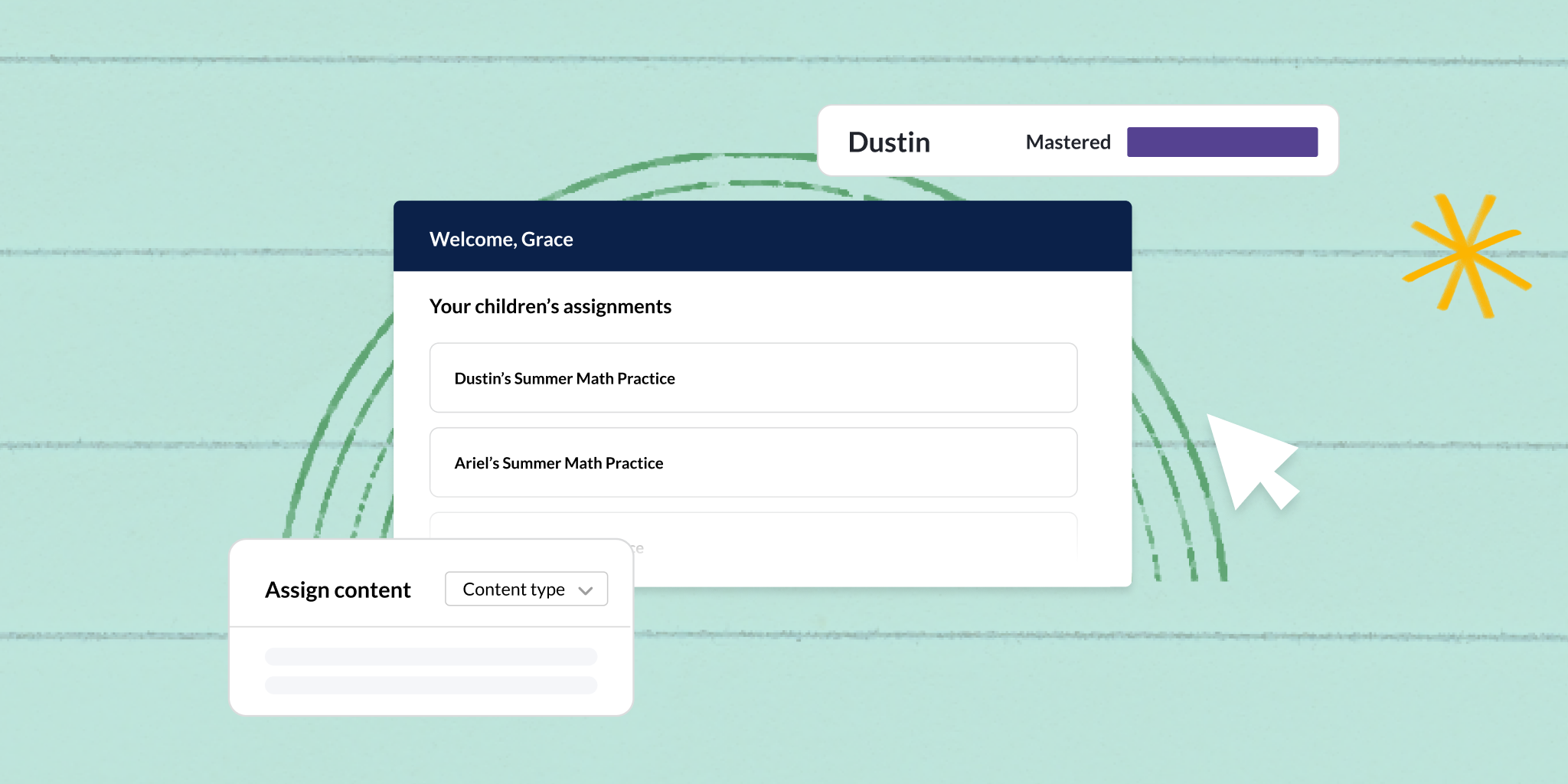
Task: Click the Your children's assignments heading
Action: [550, 306]
